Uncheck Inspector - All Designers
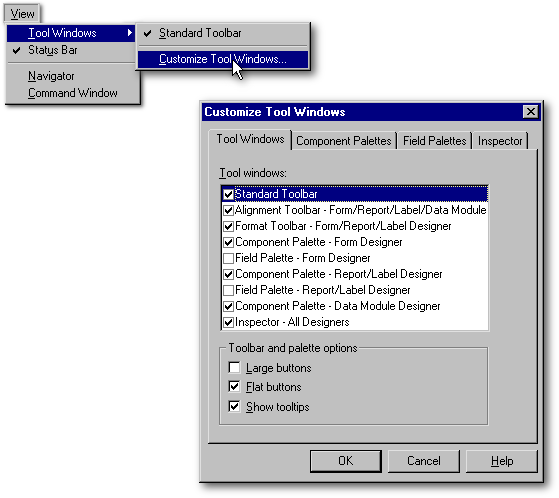The width and height of the screenshot is (559, 498). 229,322
